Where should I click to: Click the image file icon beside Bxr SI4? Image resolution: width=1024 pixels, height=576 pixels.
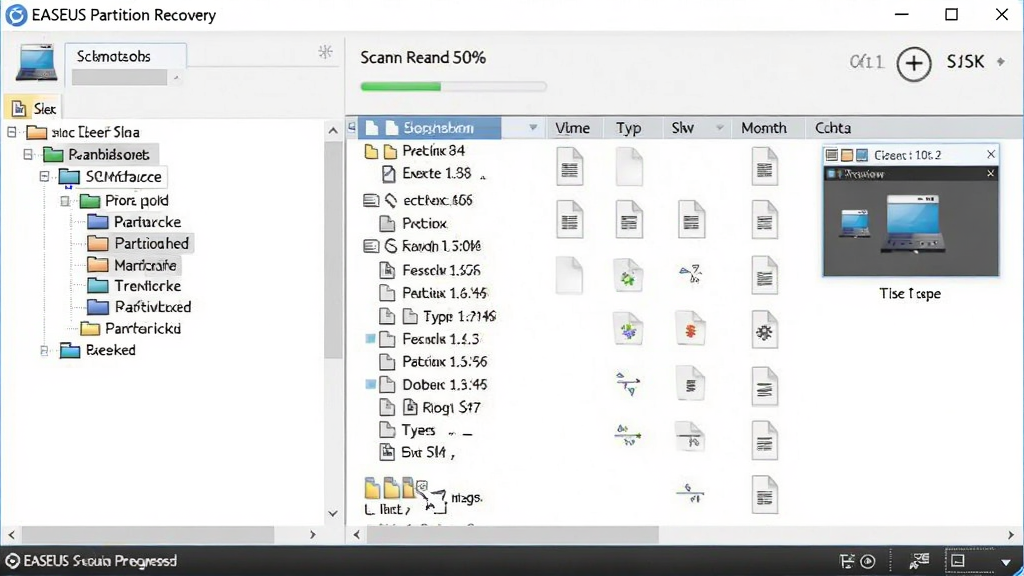(387, 451)
